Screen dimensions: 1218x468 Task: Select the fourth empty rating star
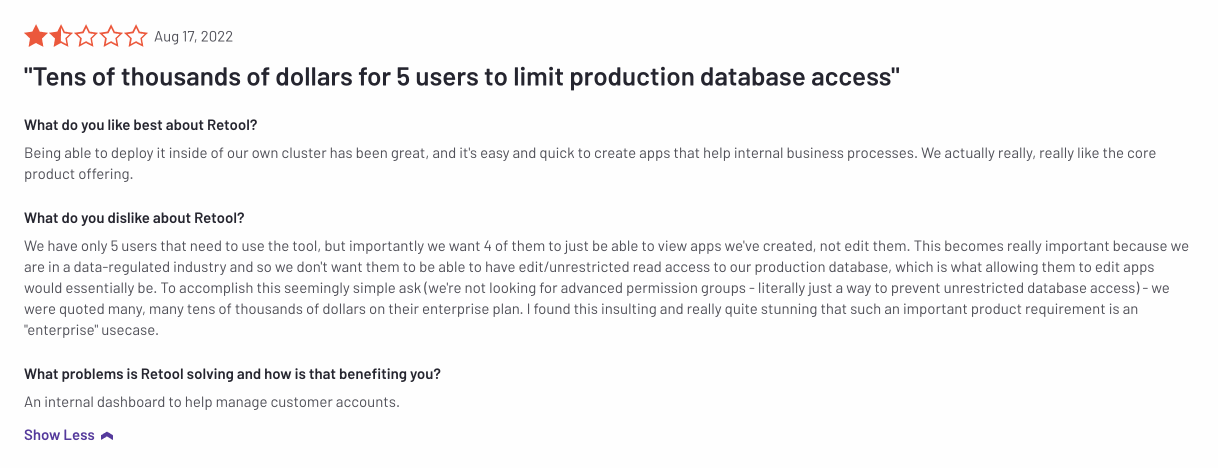[x=110, y=37]
